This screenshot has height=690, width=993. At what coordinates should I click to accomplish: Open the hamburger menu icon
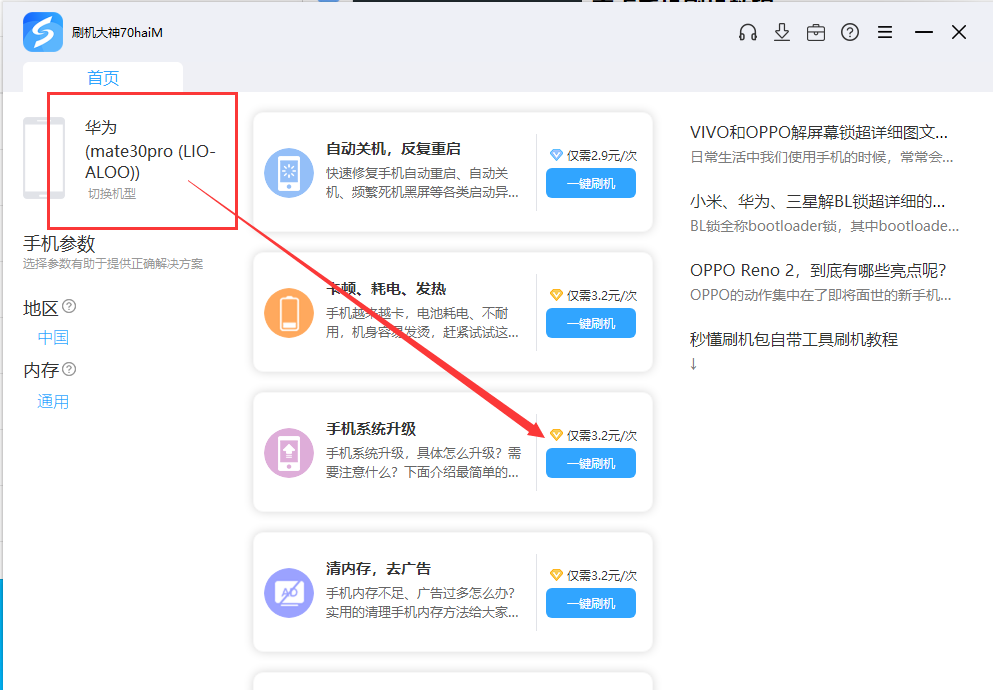point(885,32)
